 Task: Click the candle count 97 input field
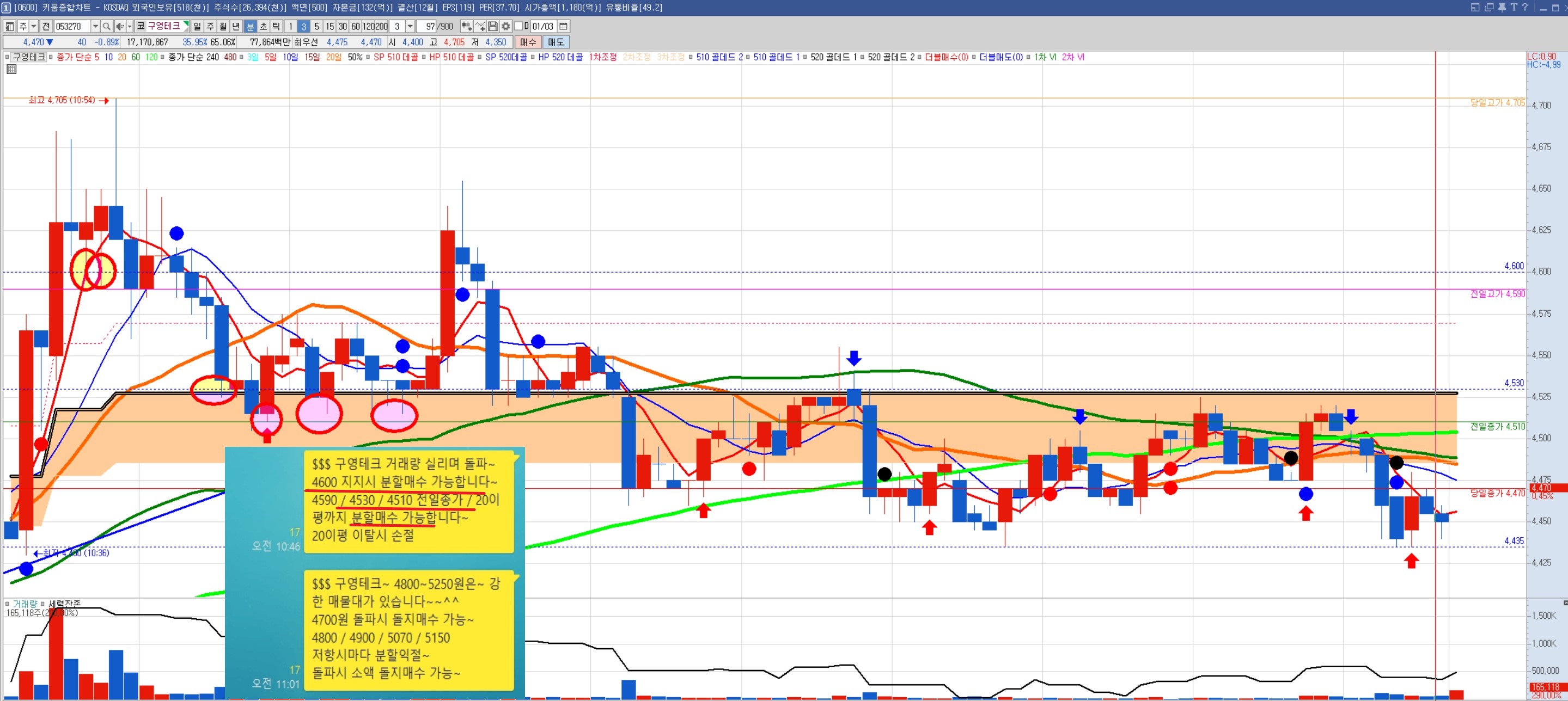(x=428, y=26)
